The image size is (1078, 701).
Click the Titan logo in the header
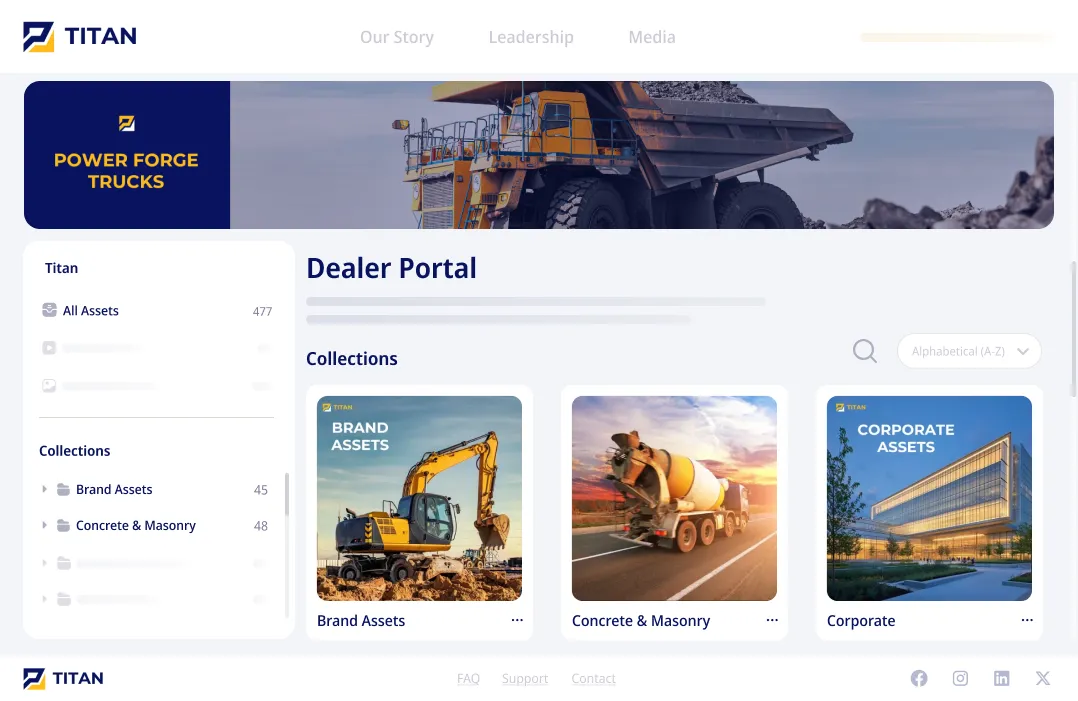coord(80,36)
